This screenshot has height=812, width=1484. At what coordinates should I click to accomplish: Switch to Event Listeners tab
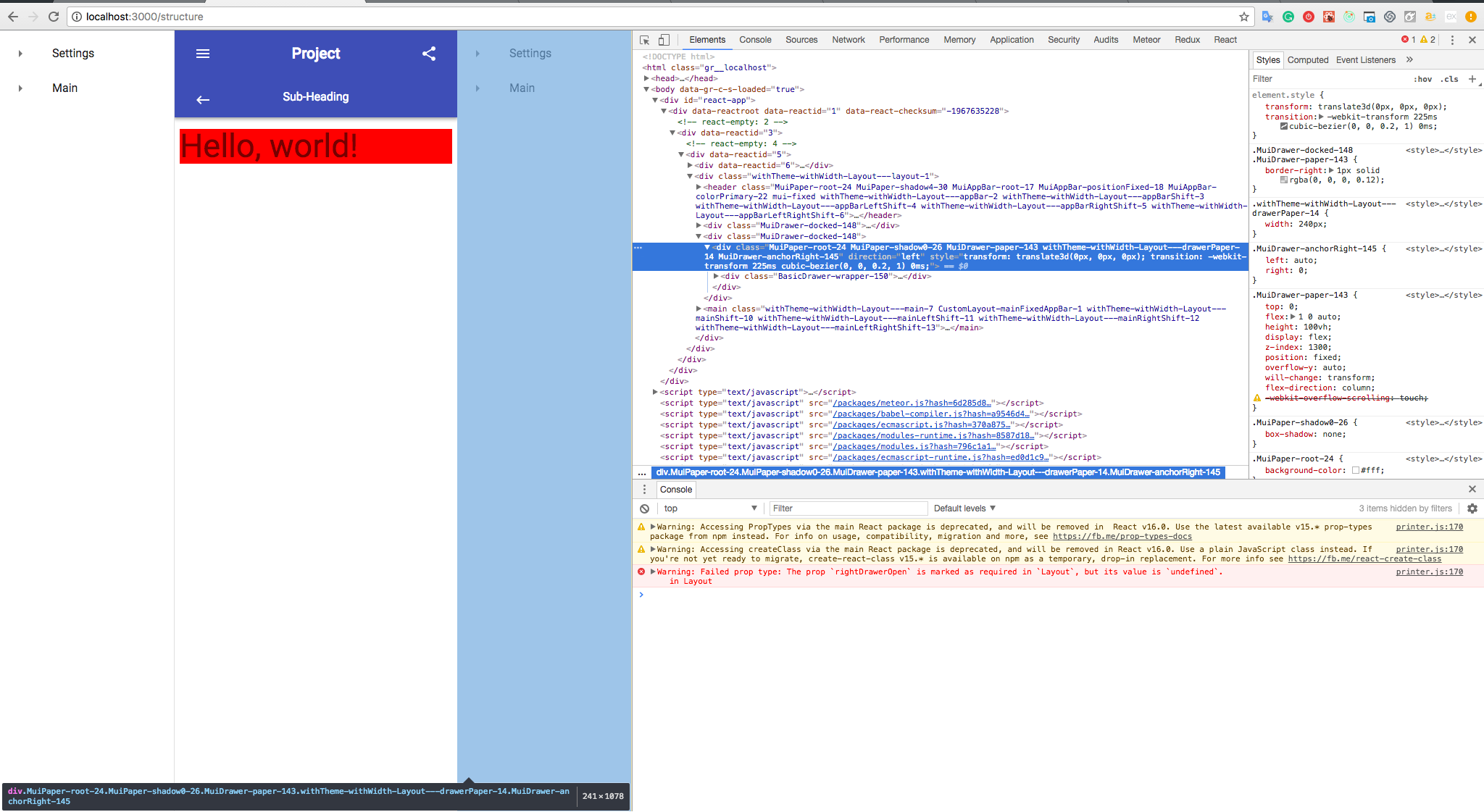(x=1366, y=59)
